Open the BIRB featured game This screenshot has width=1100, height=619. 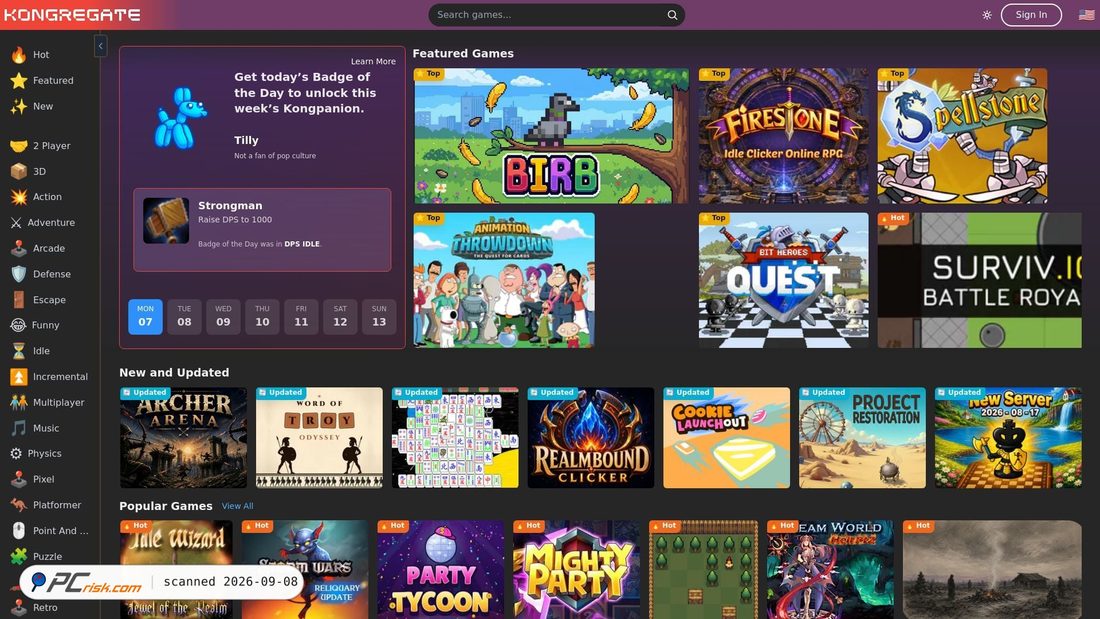[x=551, y=135]
